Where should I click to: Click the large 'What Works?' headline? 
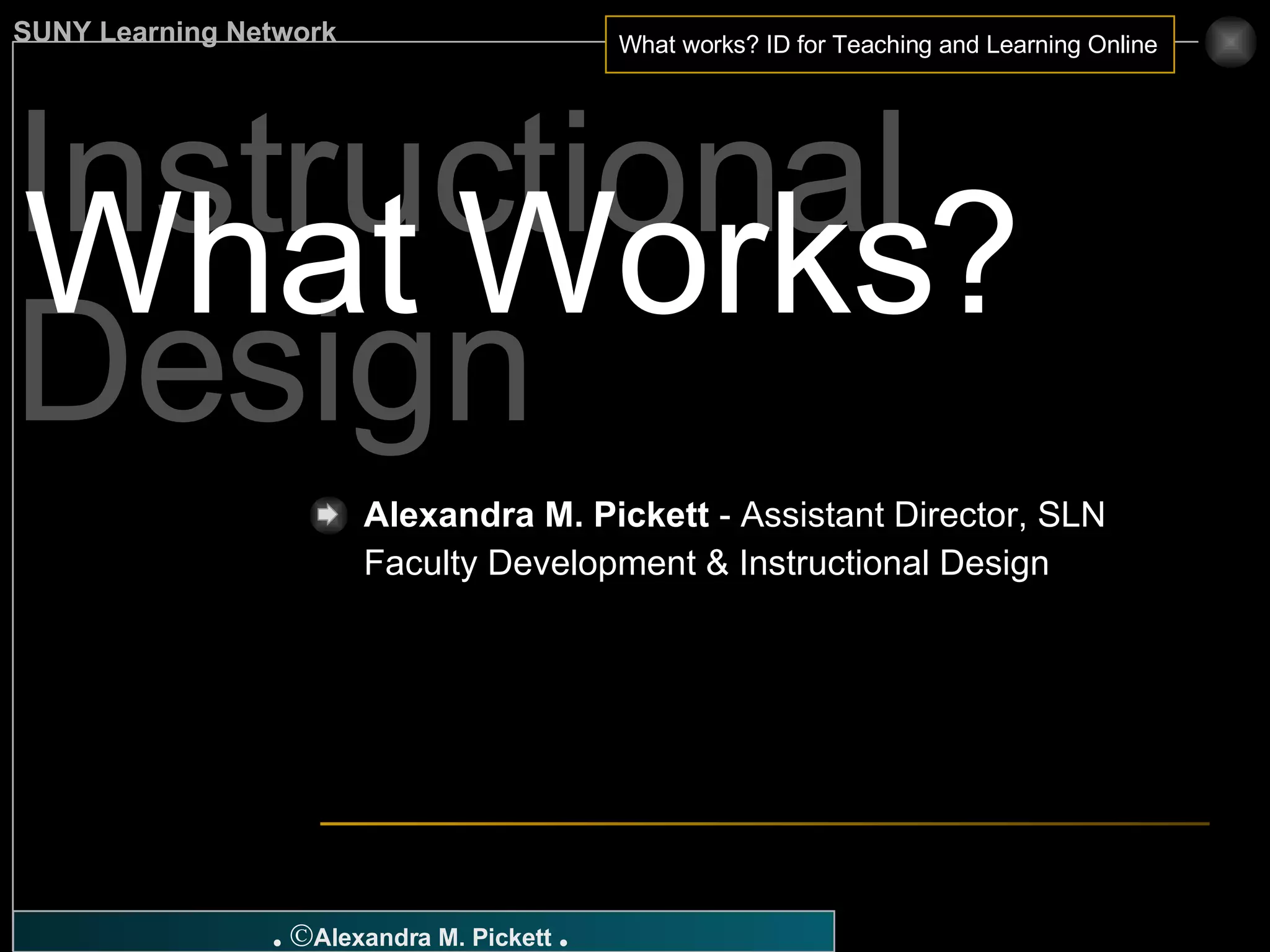coord(520,253)
